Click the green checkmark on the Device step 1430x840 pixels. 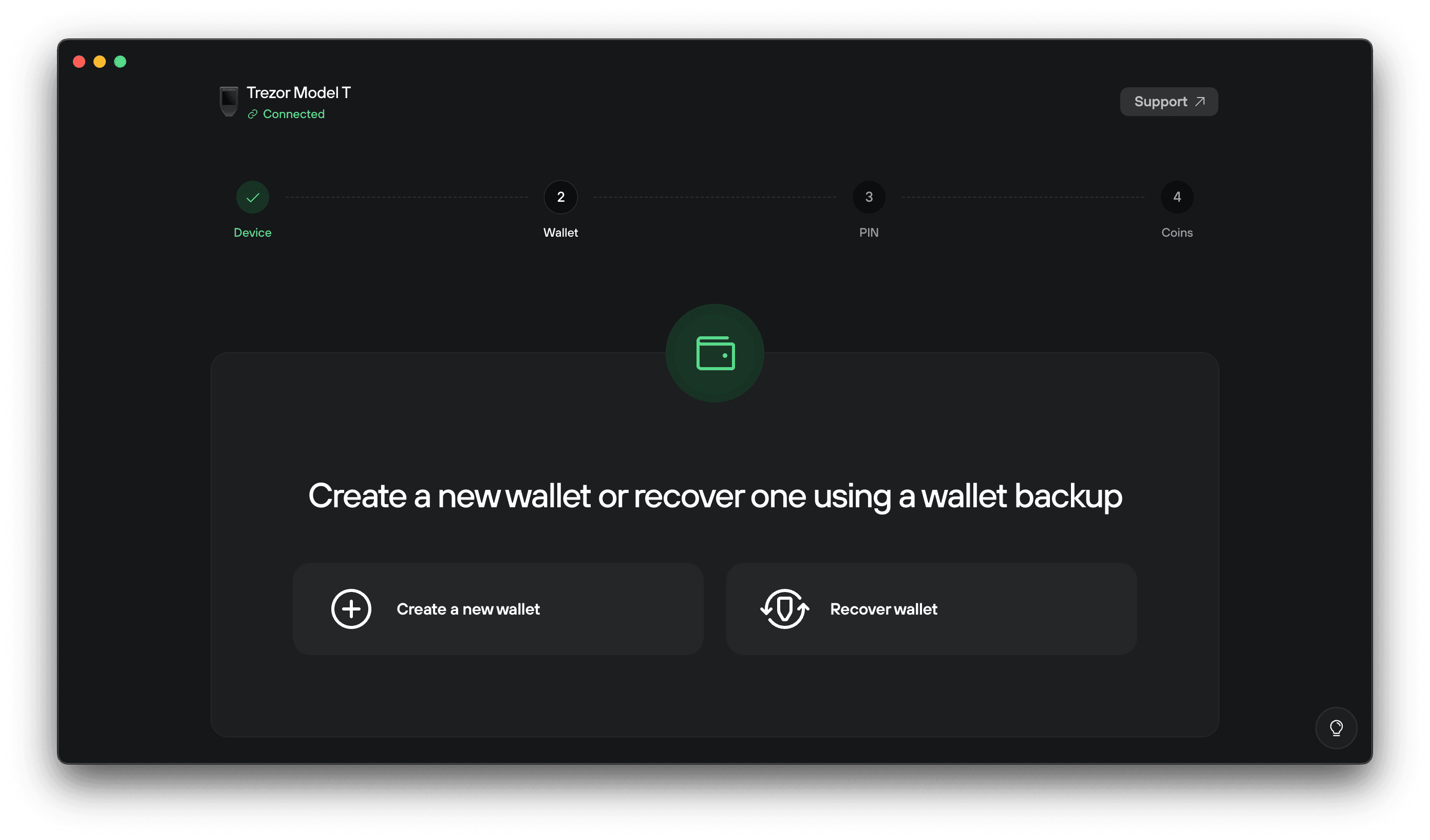(252, 197)
